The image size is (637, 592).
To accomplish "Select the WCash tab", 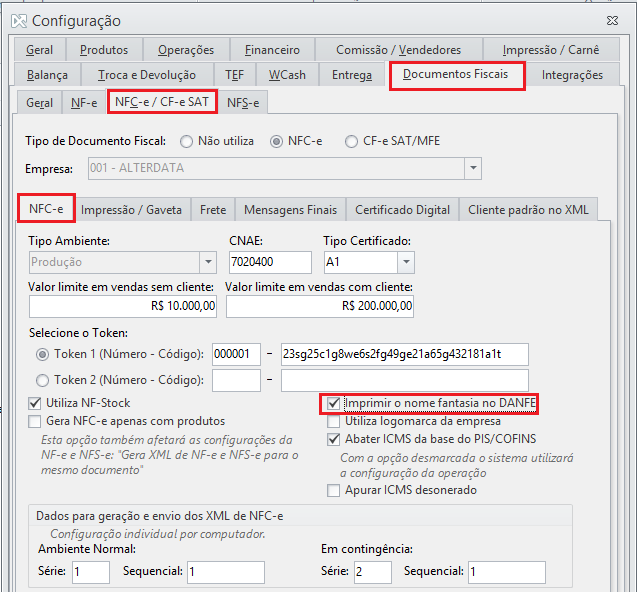I will coord(287,75).
